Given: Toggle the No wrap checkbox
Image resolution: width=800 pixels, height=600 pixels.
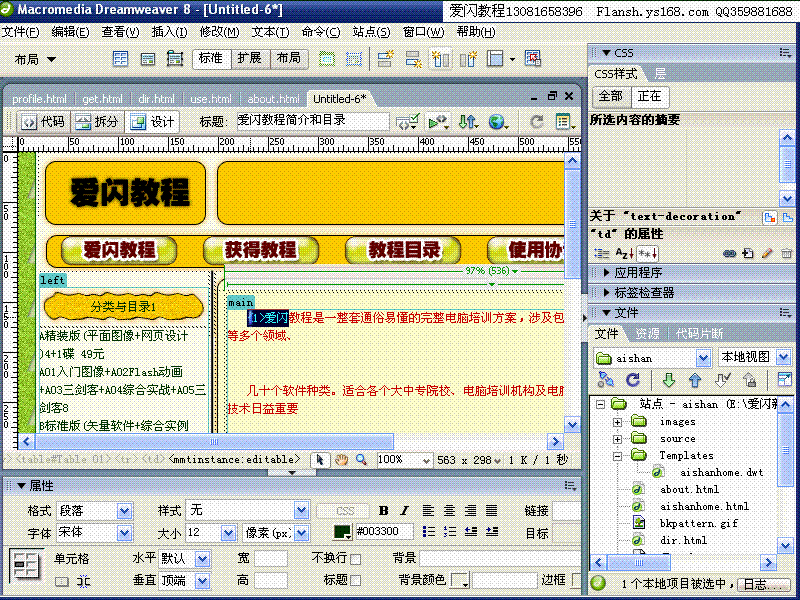Looking at the screenshot, I should (356, 559).
